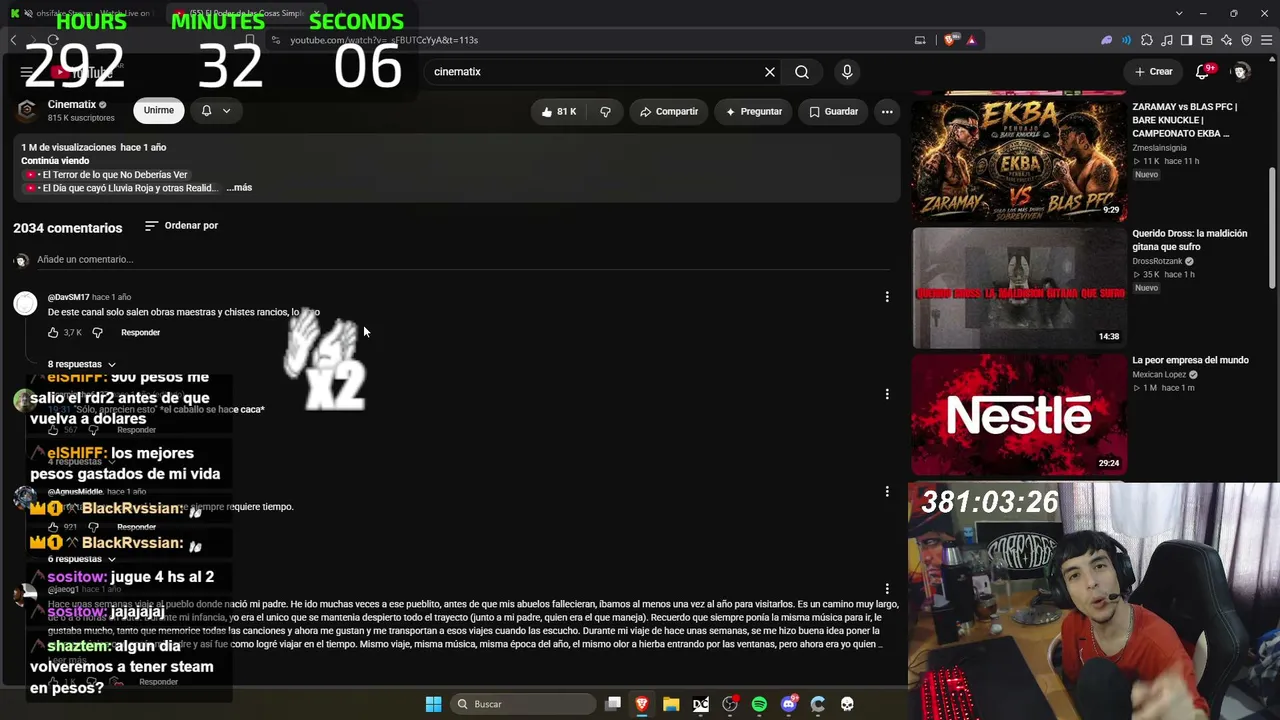Open the skull app on the taskbar
Viewport: 1280px width, 720px height.
[x=847, y=704]
